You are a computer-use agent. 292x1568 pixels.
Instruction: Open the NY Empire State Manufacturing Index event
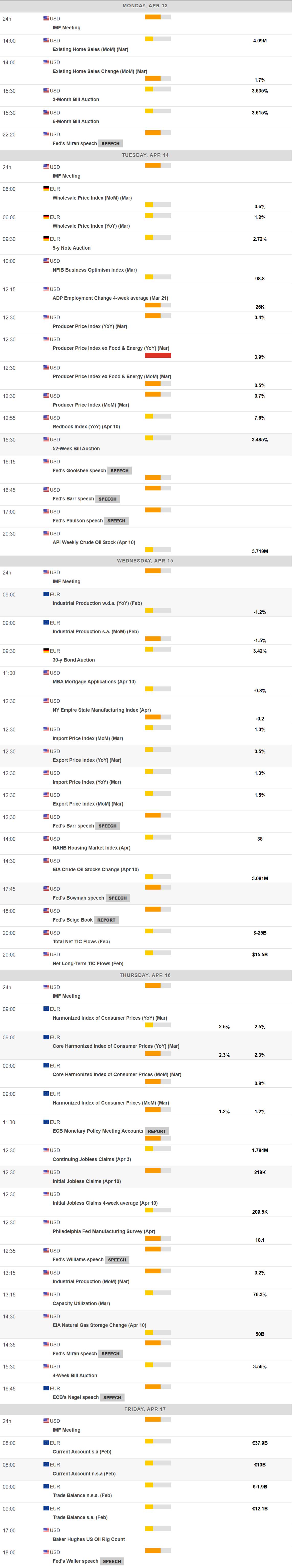(101, 710)
